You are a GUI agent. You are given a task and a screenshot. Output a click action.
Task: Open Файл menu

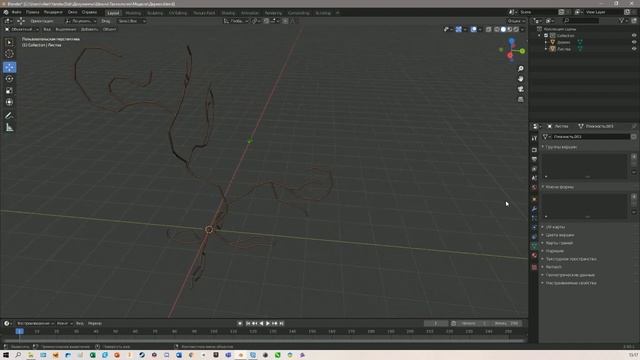[x=16, y=12]
